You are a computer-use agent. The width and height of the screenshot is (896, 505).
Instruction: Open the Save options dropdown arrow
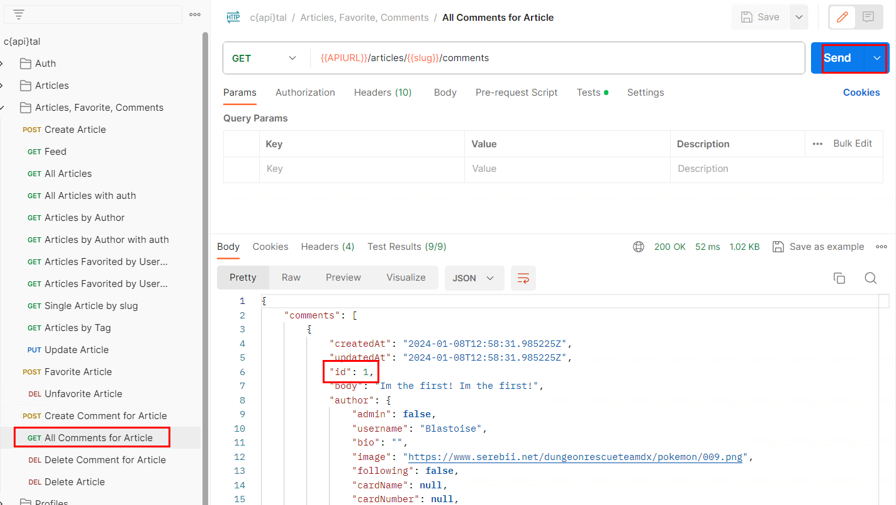tap(799, 17)
